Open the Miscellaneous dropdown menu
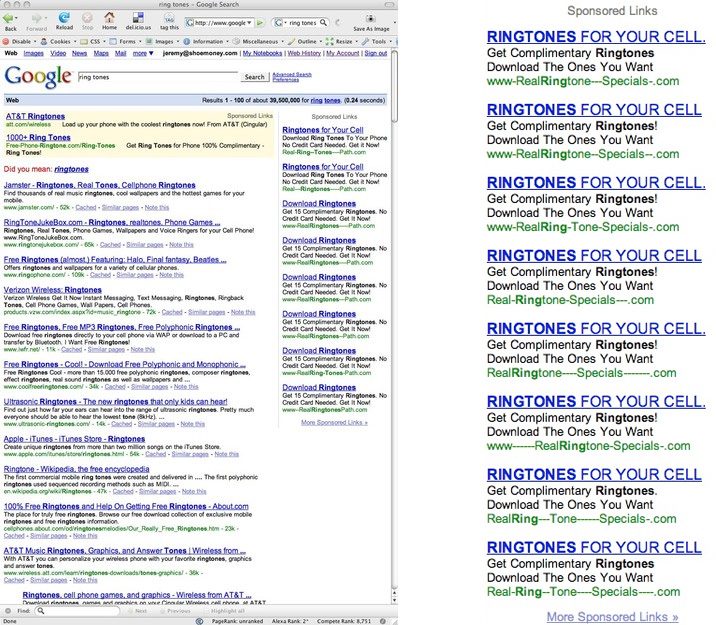The height and width of the screenshot is (625, 716). point(259,42)
